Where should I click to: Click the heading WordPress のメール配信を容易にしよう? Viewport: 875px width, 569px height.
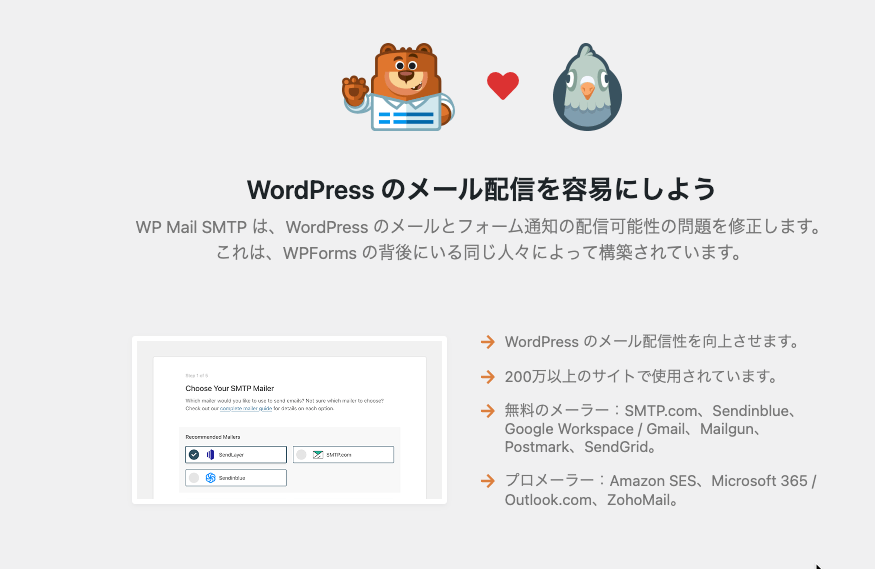coord(481,190)
